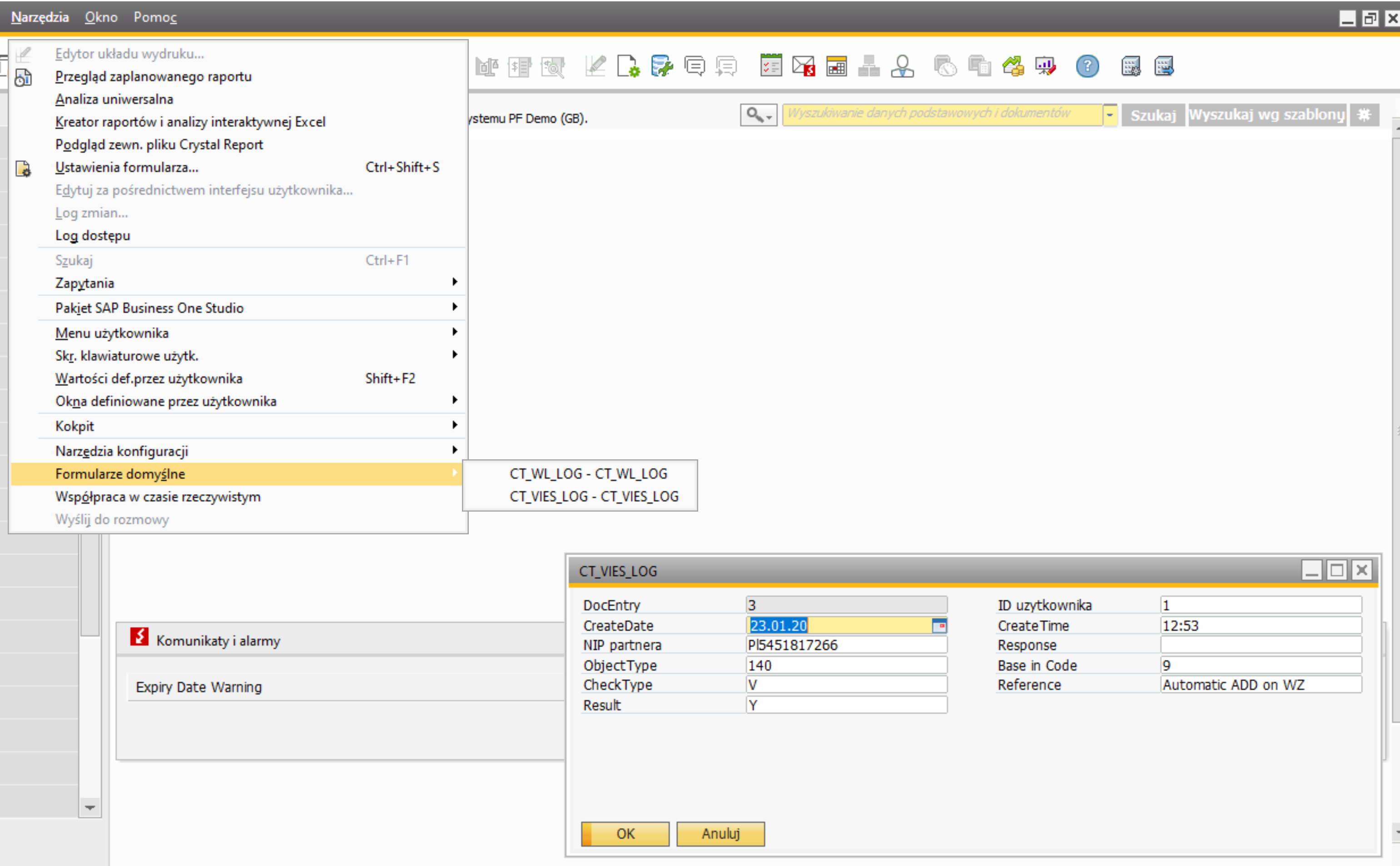Click the chart with coins icon
This screenshot has width=1400, height=866.
(x=1013, y=66)
